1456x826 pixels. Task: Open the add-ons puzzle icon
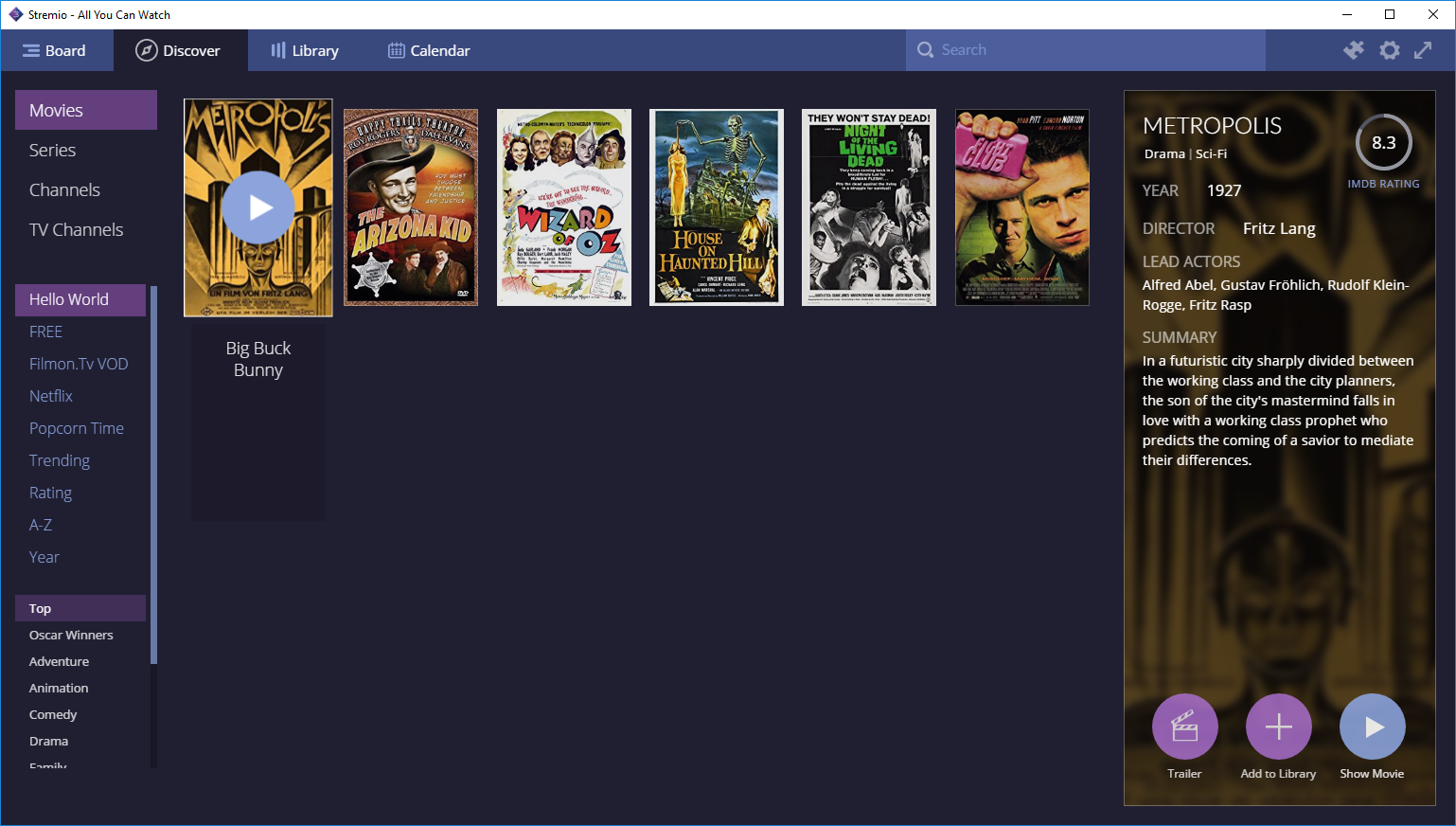pos(1354,50)
